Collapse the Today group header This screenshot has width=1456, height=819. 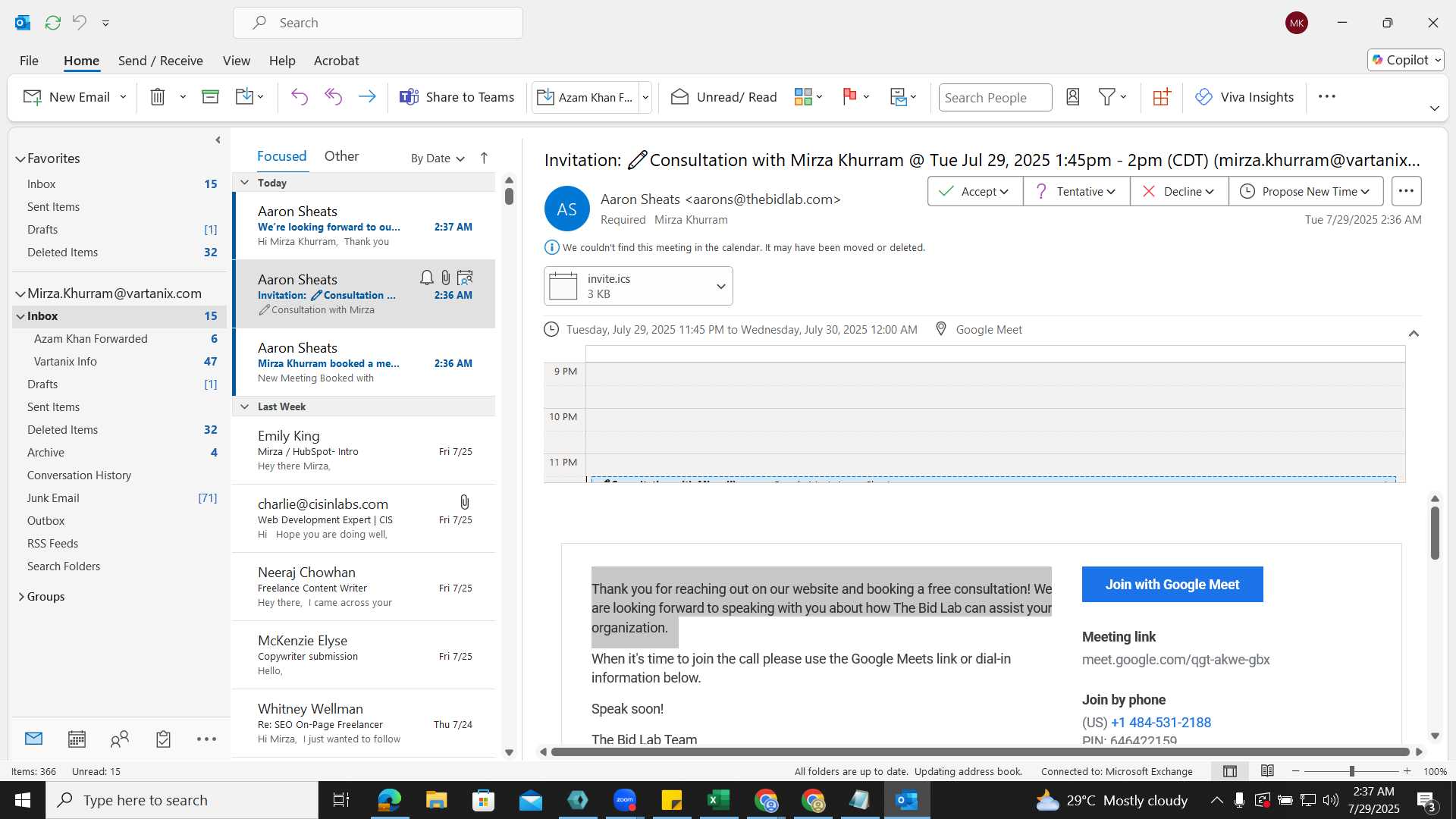pos(245,182)
